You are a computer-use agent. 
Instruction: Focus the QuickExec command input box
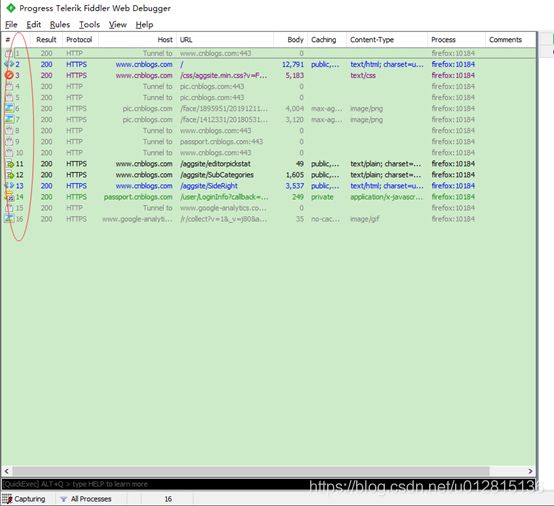pos(269,484)
